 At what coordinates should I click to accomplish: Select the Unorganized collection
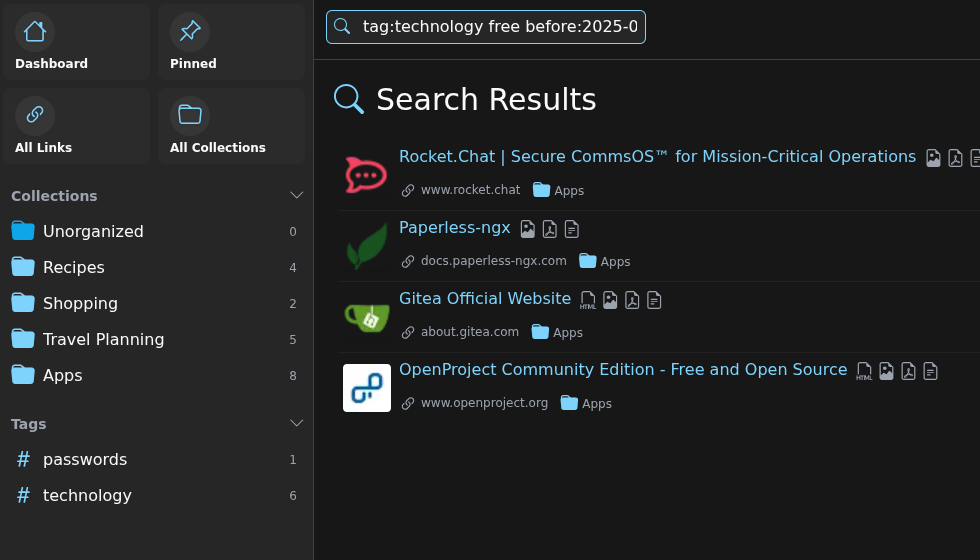pos(156,231)
